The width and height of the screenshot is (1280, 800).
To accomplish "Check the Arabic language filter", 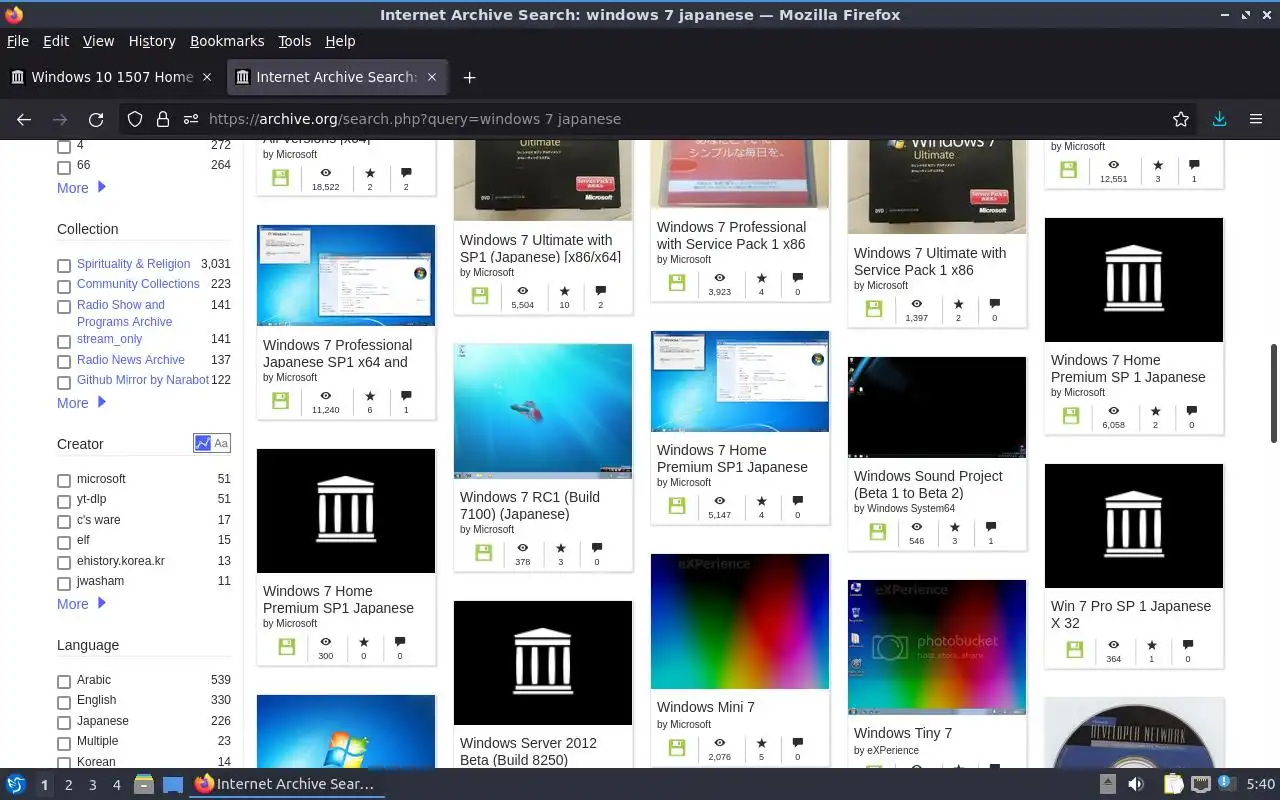I will click(x=64, y=682).
